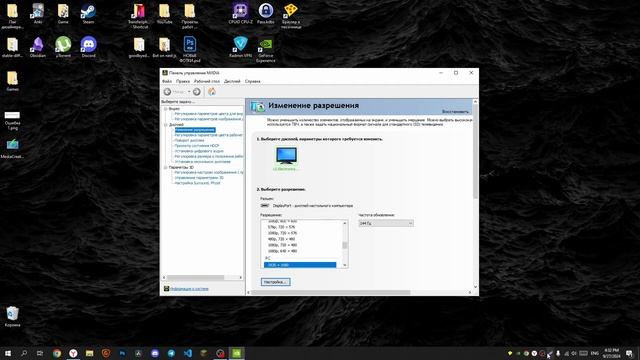Open the Корзина recycle bin
Image resolution: width=640 pixels, height=360 pixels.
coord(12,317)
